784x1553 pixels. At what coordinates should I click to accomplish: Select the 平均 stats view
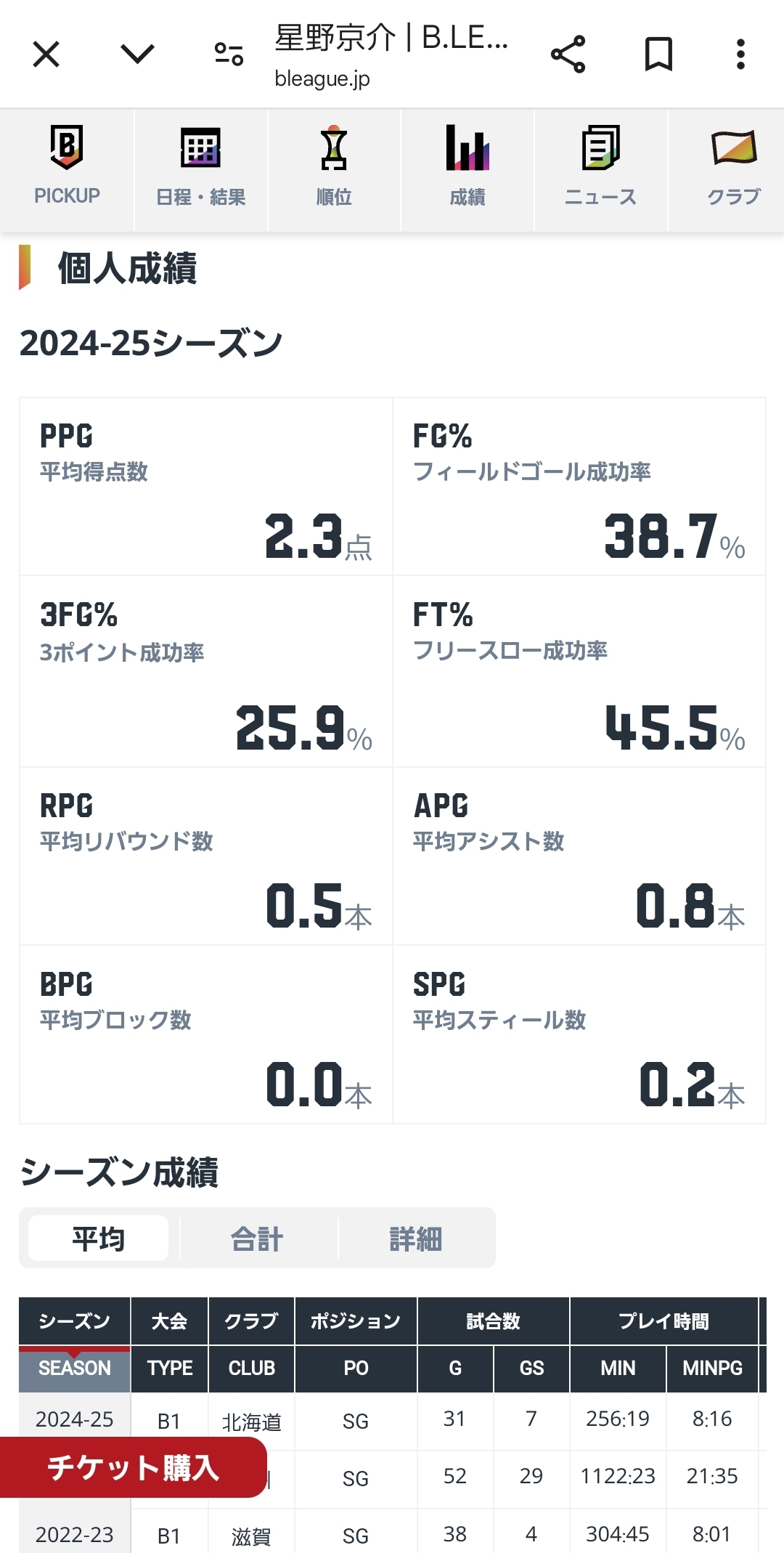pos(98,1238)
